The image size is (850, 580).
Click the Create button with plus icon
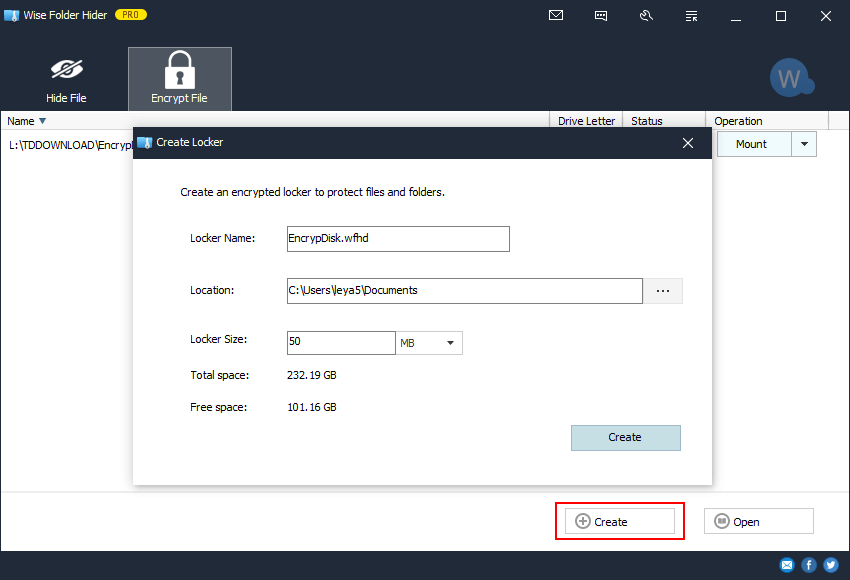click(x=620, y=521)
